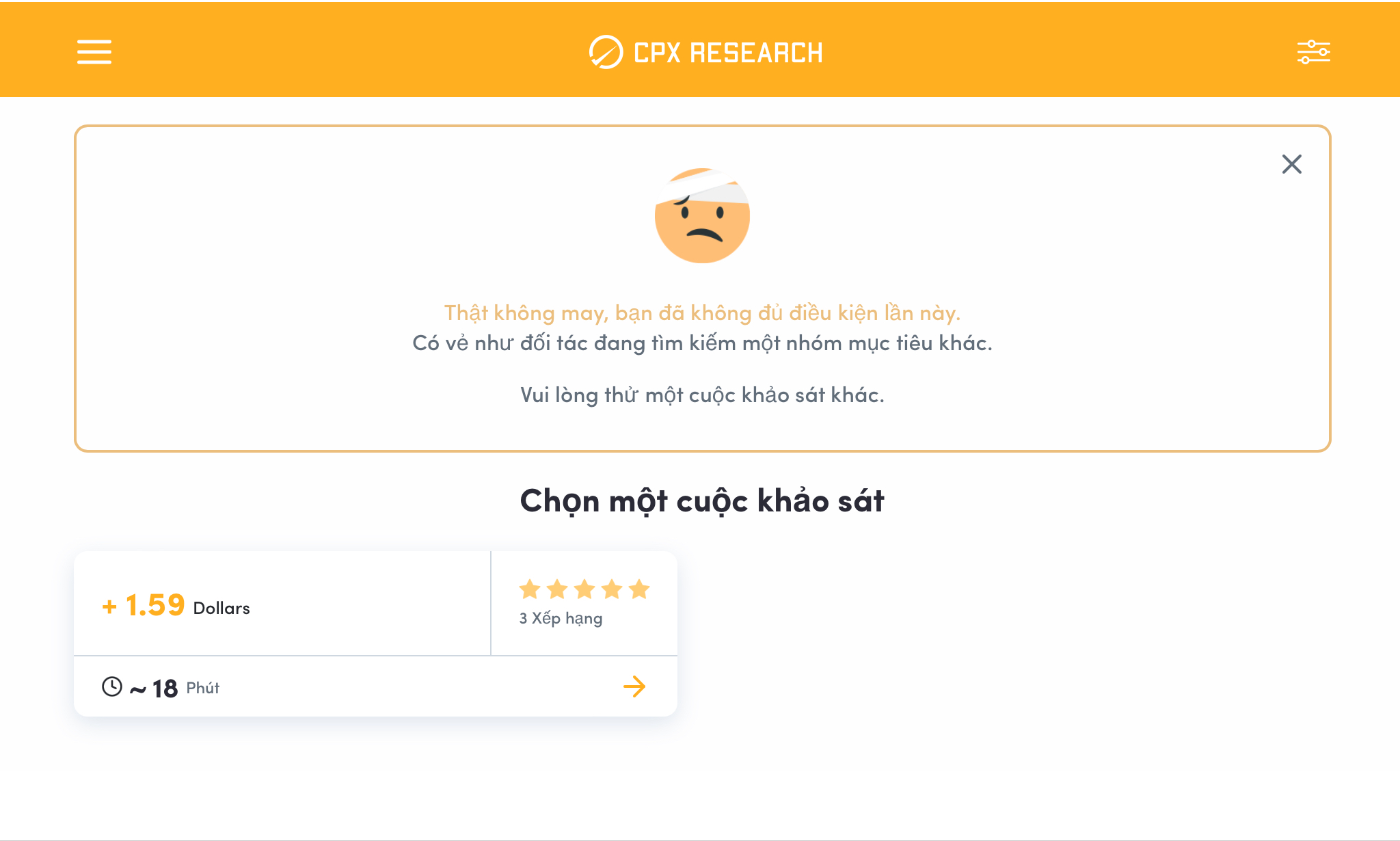Click the orange arrow on the survey card
Screen dimensions: 1400x841
pyautogui.click(x=634, y=686)
